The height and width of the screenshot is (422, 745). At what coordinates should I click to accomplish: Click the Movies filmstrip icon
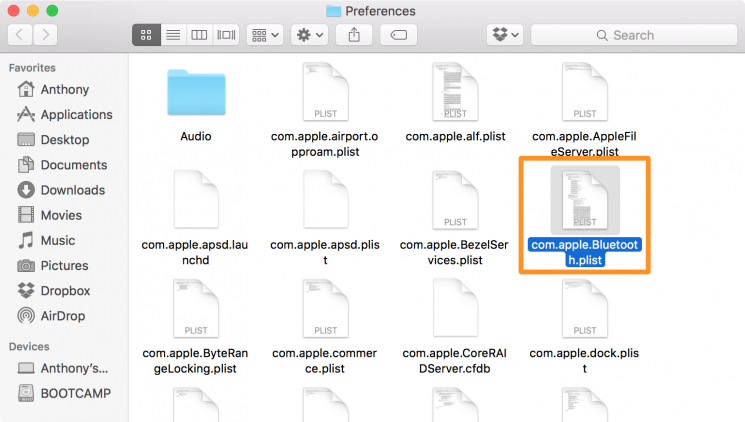[26, 215]
